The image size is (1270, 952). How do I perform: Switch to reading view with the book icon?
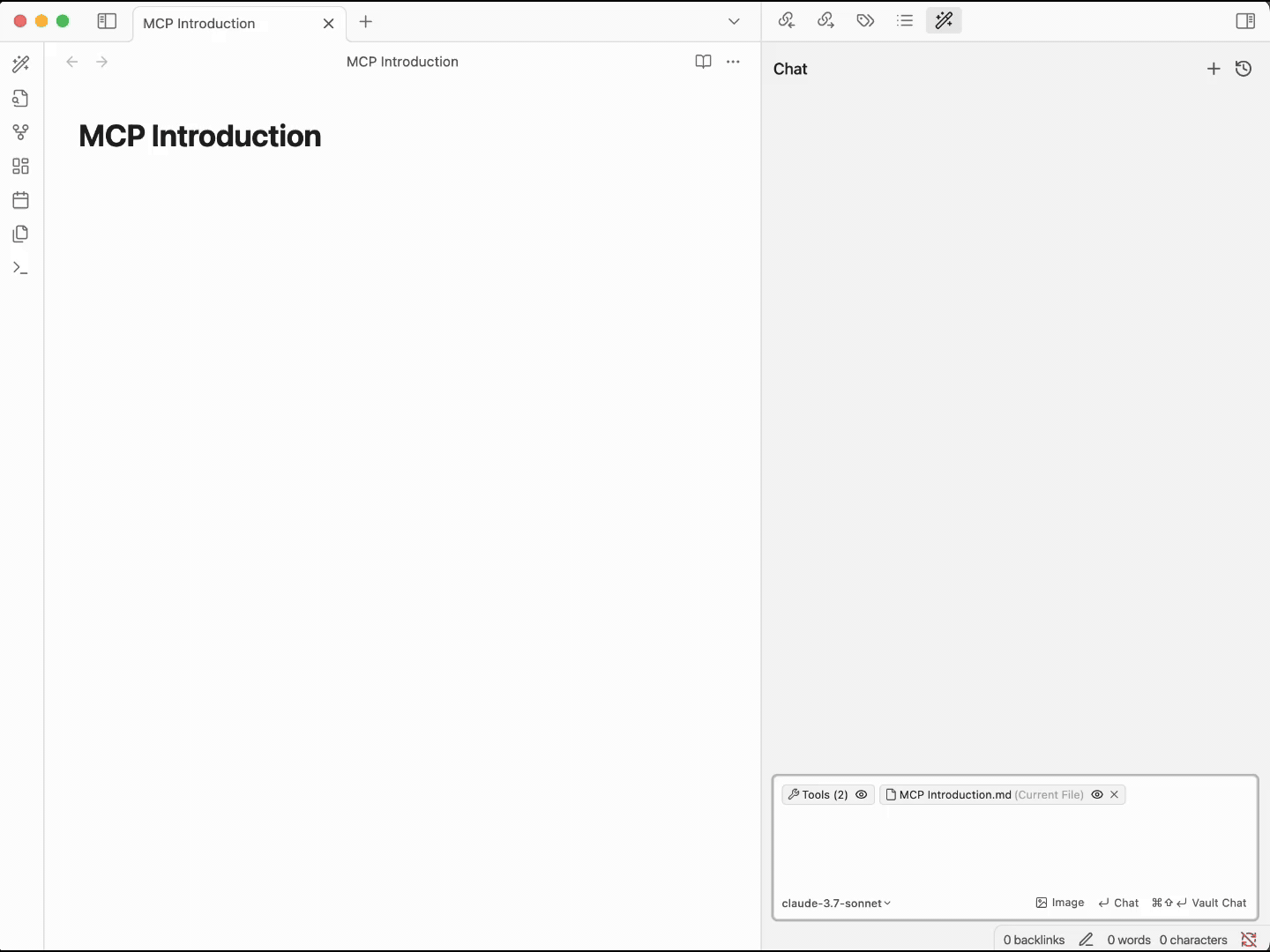(703, 62)
